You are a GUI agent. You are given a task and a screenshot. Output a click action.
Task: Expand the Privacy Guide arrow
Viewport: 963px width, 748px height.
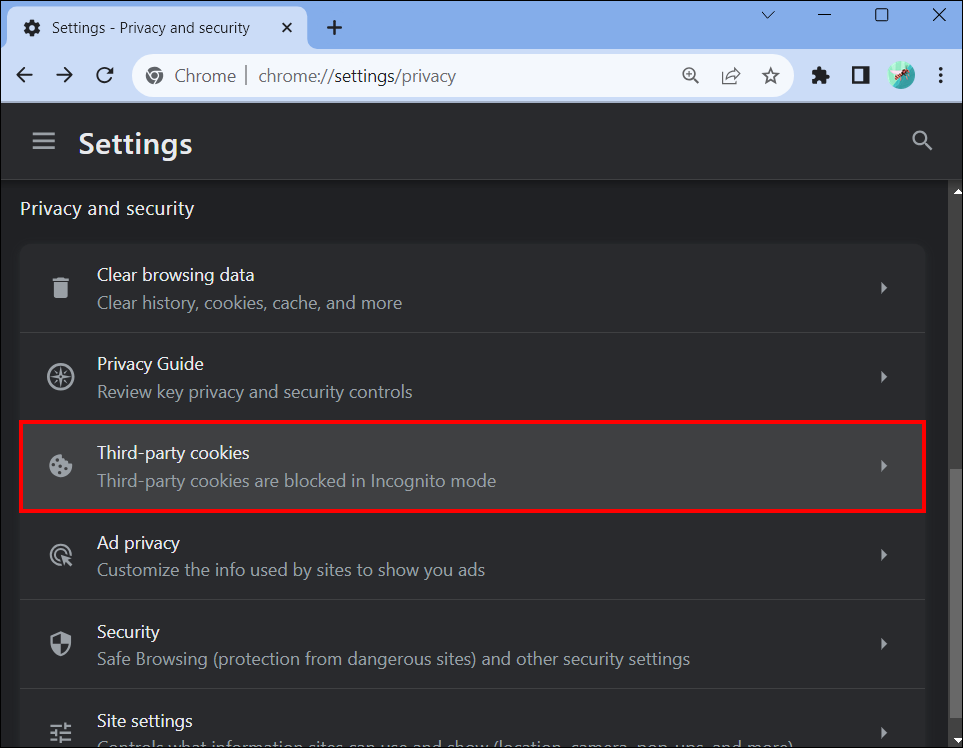883,377
